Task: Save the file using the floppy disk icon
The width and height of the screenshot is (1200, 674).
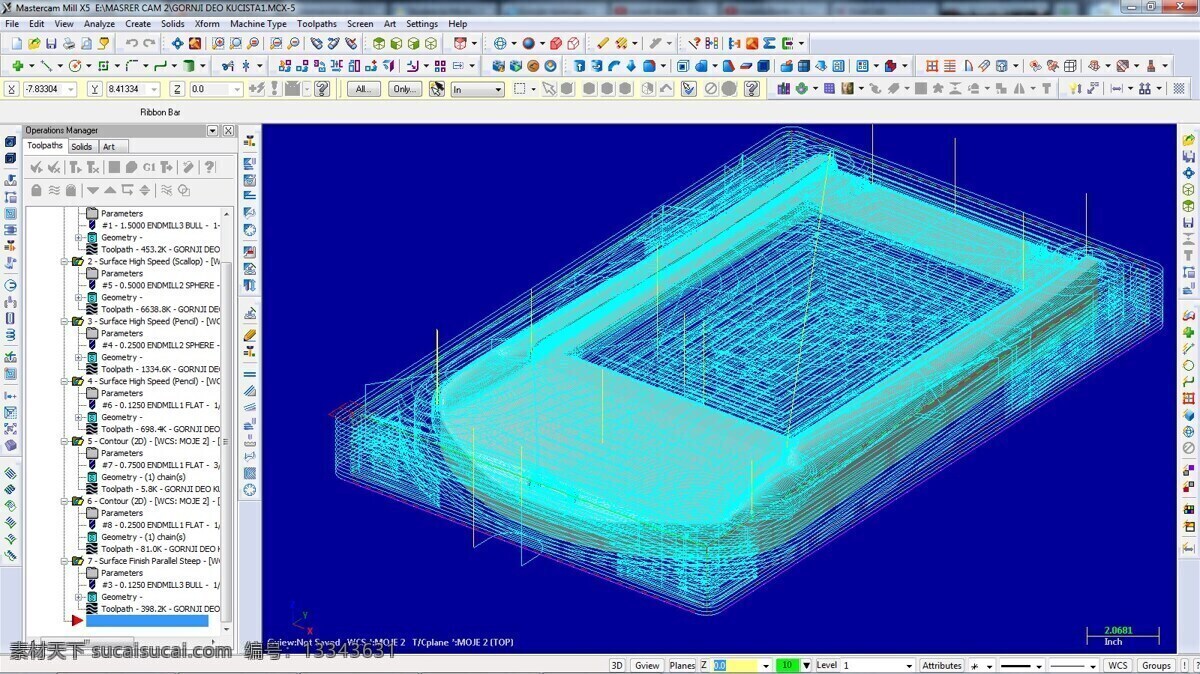Action: [51, 44]
